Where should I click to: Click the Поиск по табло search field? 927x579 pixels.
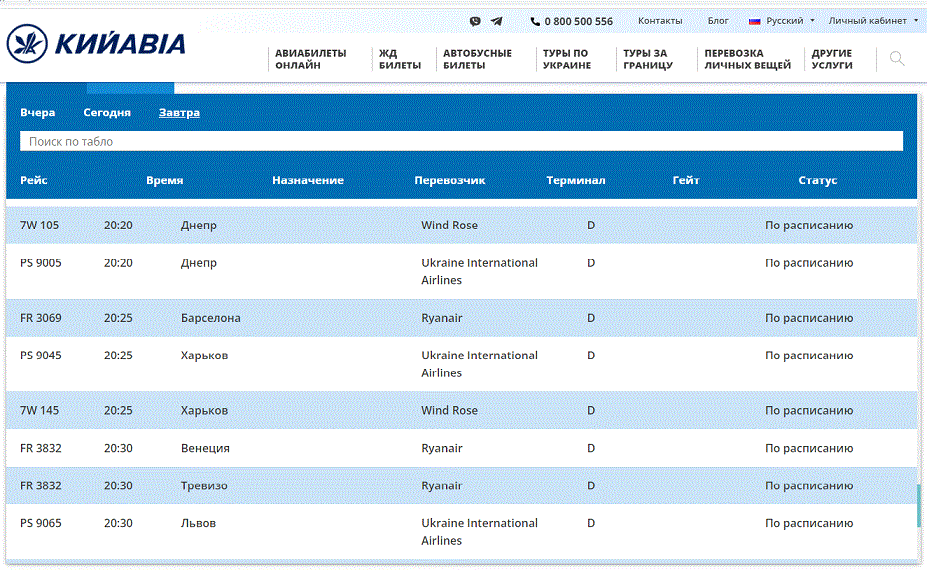click(x=461, y=142)
